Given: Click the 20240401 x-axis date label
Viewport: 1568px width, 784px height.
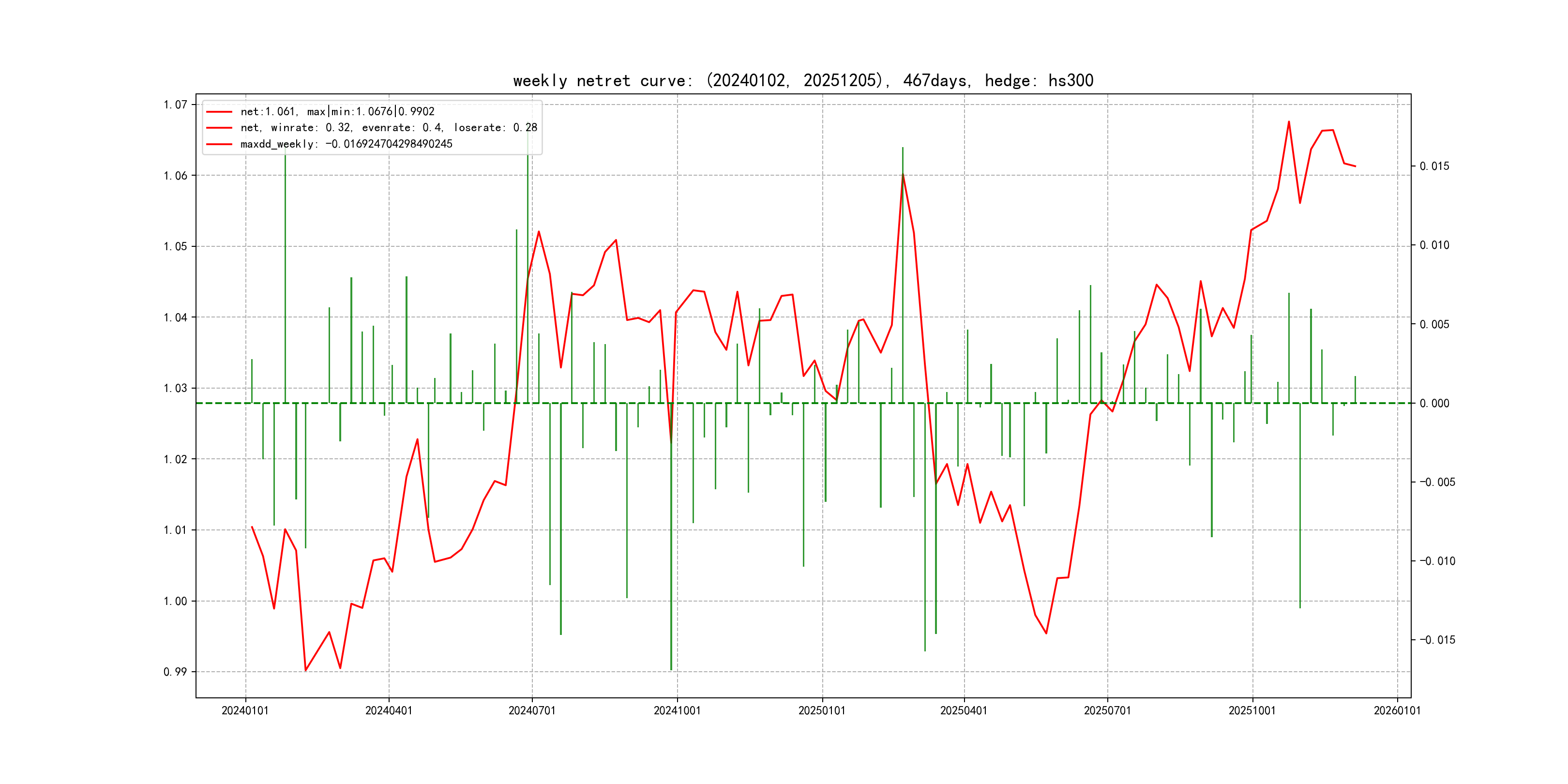Looking at the screenshot, I should [389, 711].
